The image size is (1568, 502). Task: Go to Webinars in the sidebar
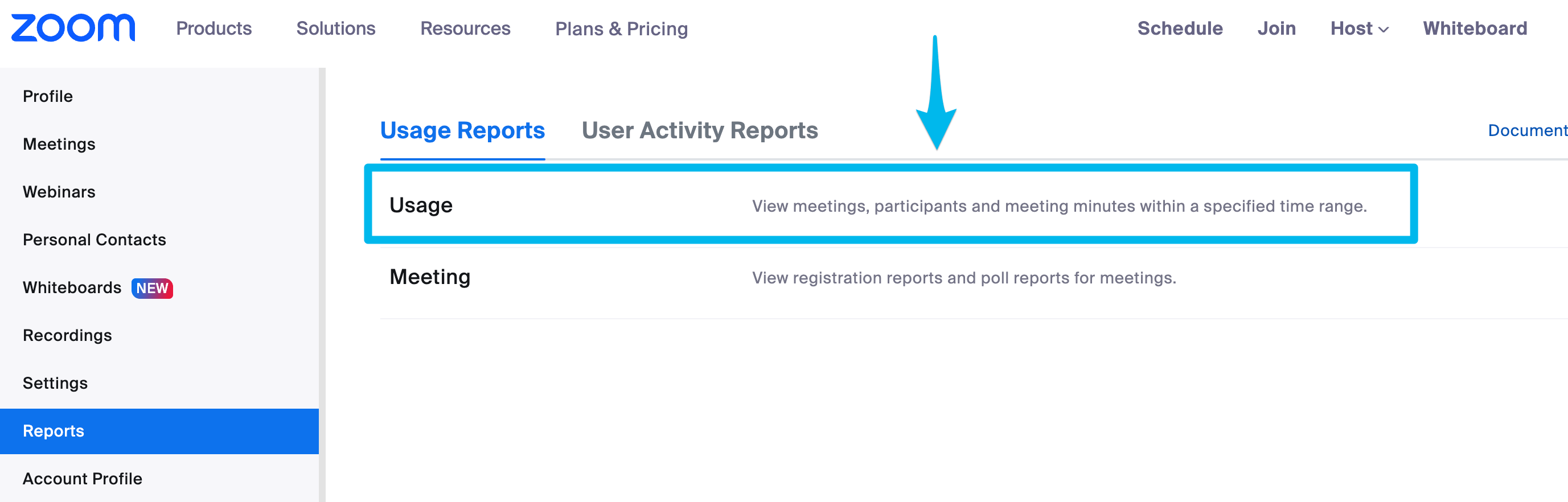pyautogui.click(x=59, y=192)
